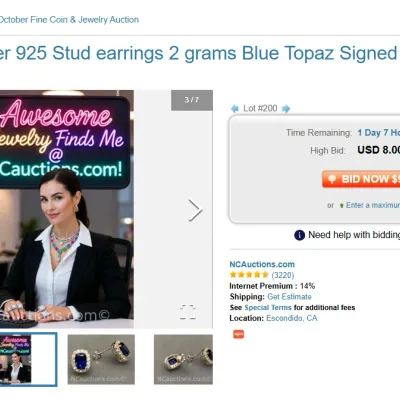The image size is (400, 400).
Task: Go to next lot using right arrow
Action: [x=286, y=108]
